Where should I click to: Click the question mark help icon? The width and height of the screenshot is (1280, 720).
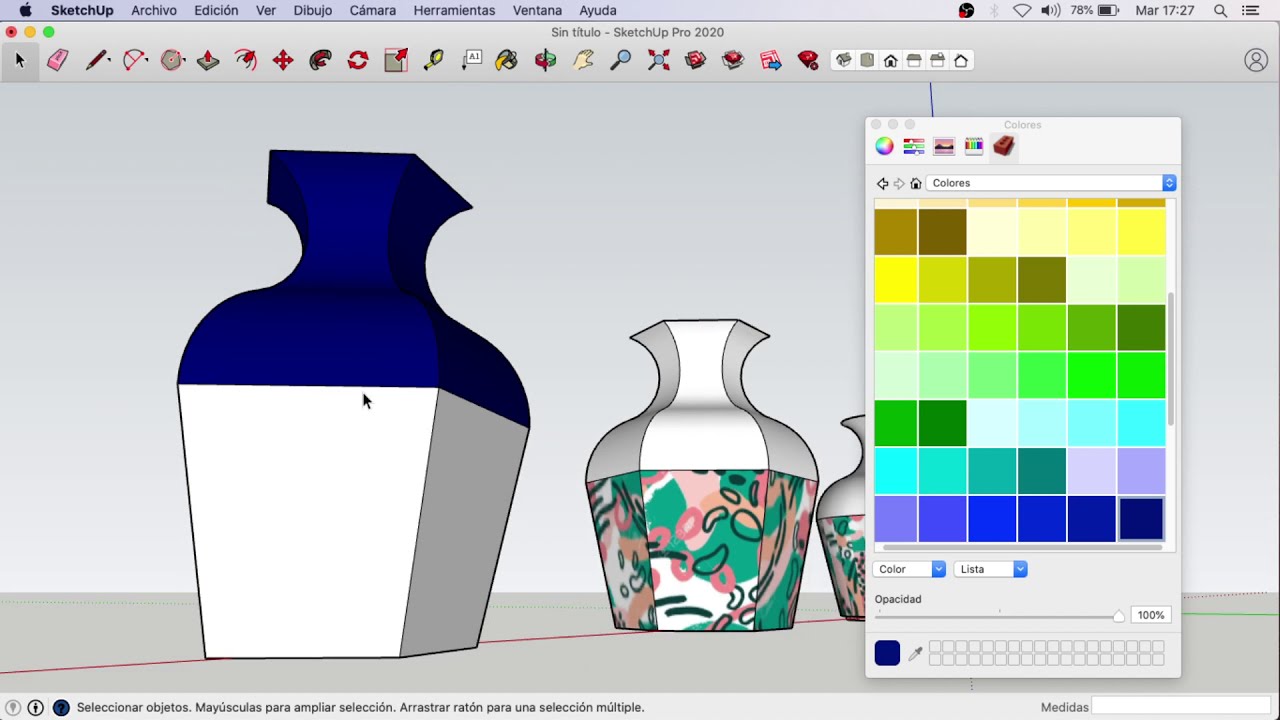[x=61, y=707]
